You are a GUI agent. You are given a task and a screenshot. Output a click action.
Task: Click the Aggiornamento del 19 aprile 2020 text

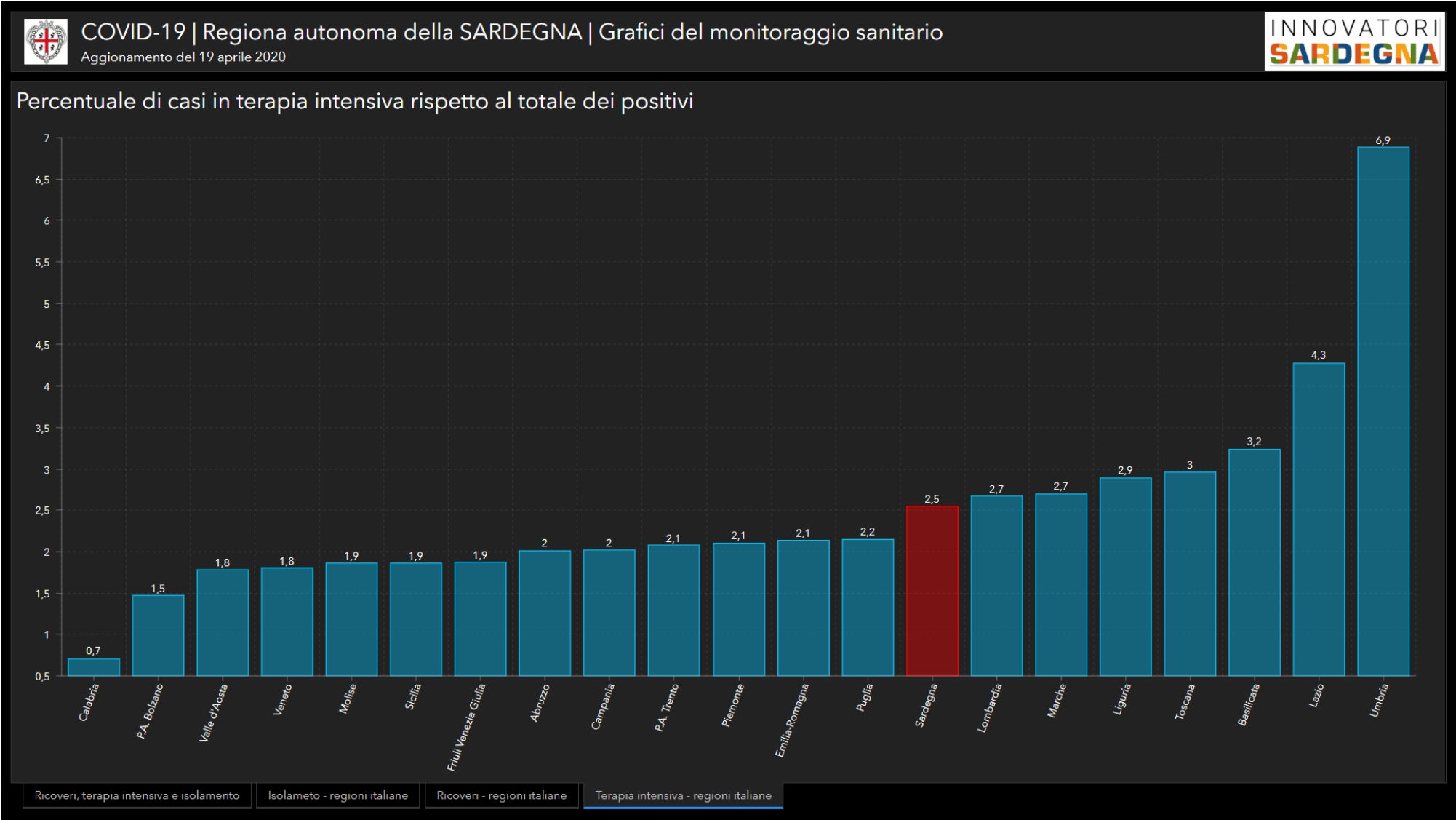point(183,57)
